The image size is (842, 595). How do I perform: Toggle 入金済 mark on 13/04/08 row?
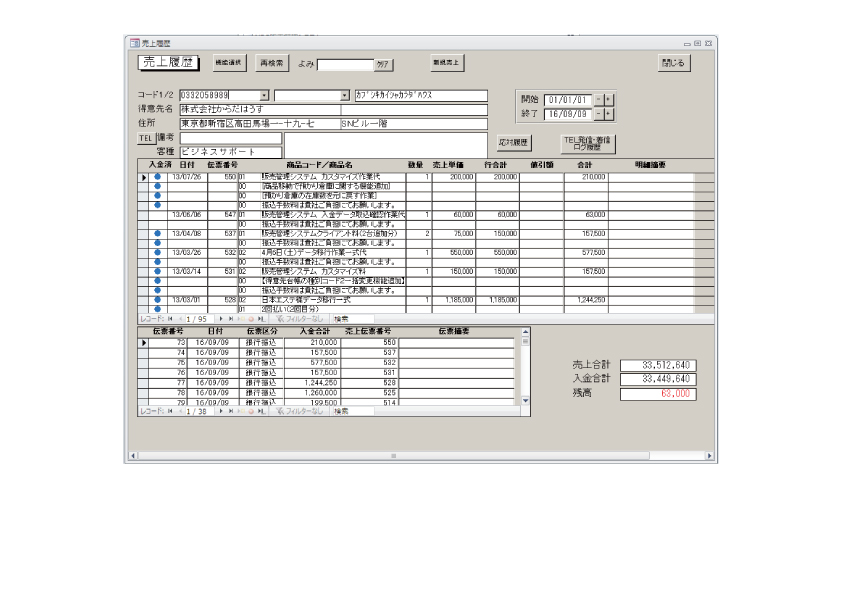(x=157, y=234)
